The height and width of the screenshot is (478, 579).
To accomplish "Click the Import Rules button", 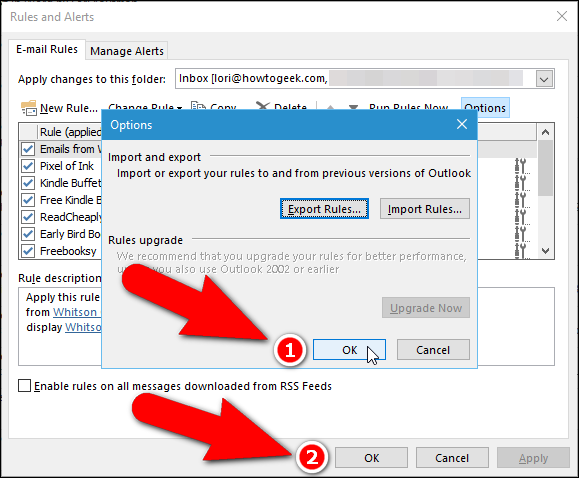I will coord(425,209).
